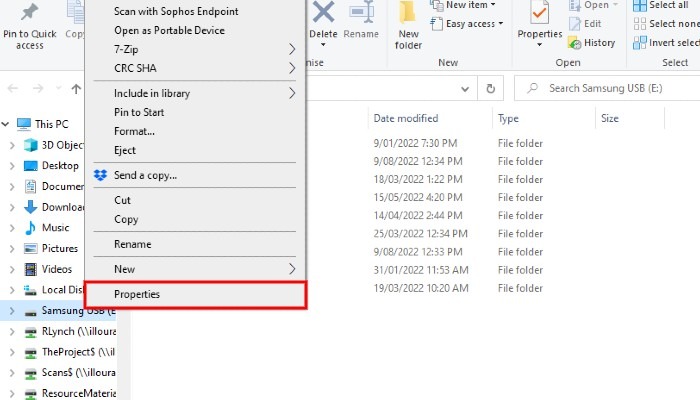Screen dimensions: 700x400
Task: Click the Open ribbon icon
Action: pos(575,5)
